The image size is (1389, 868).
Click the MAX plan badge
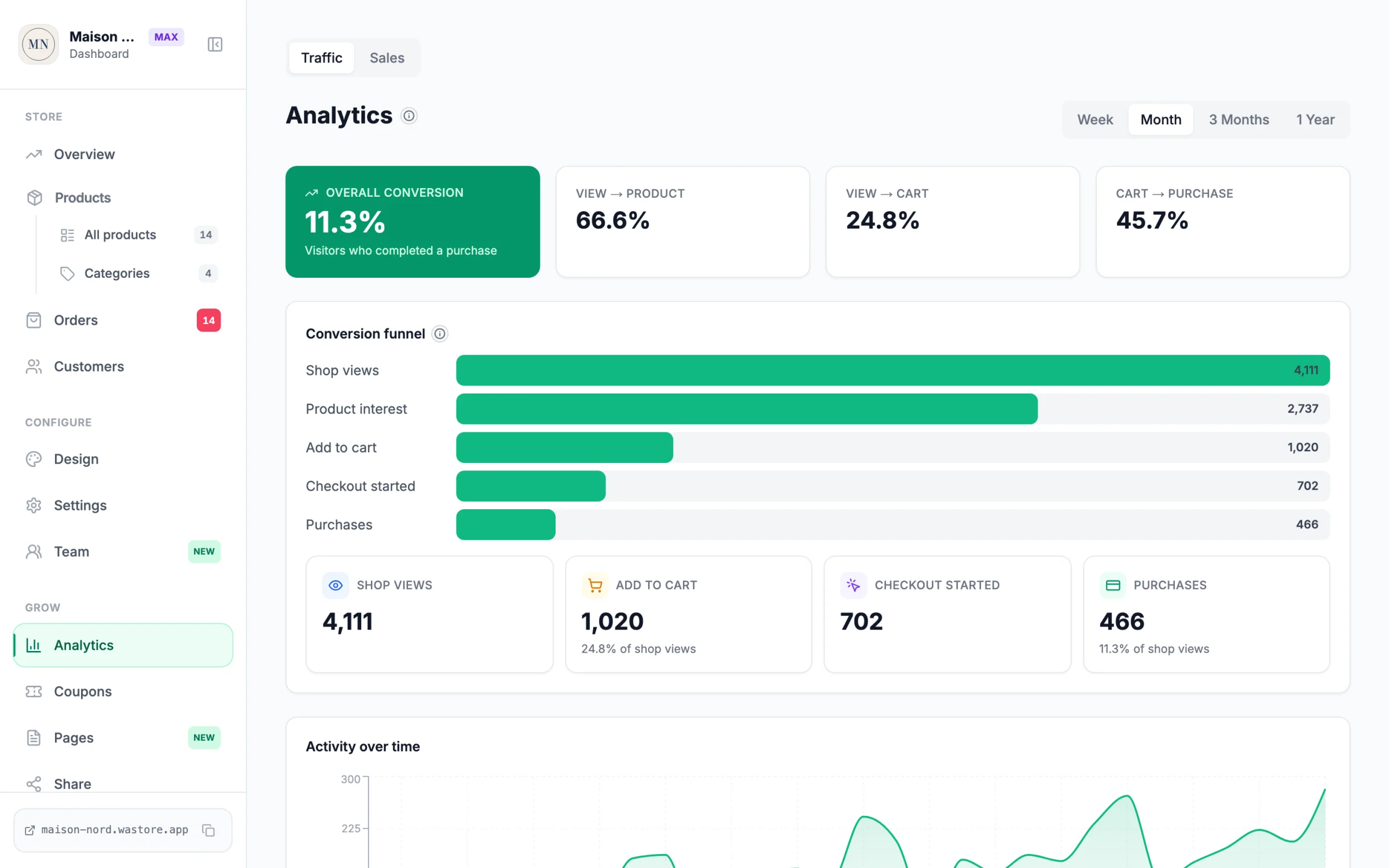[x=166, y=37]
